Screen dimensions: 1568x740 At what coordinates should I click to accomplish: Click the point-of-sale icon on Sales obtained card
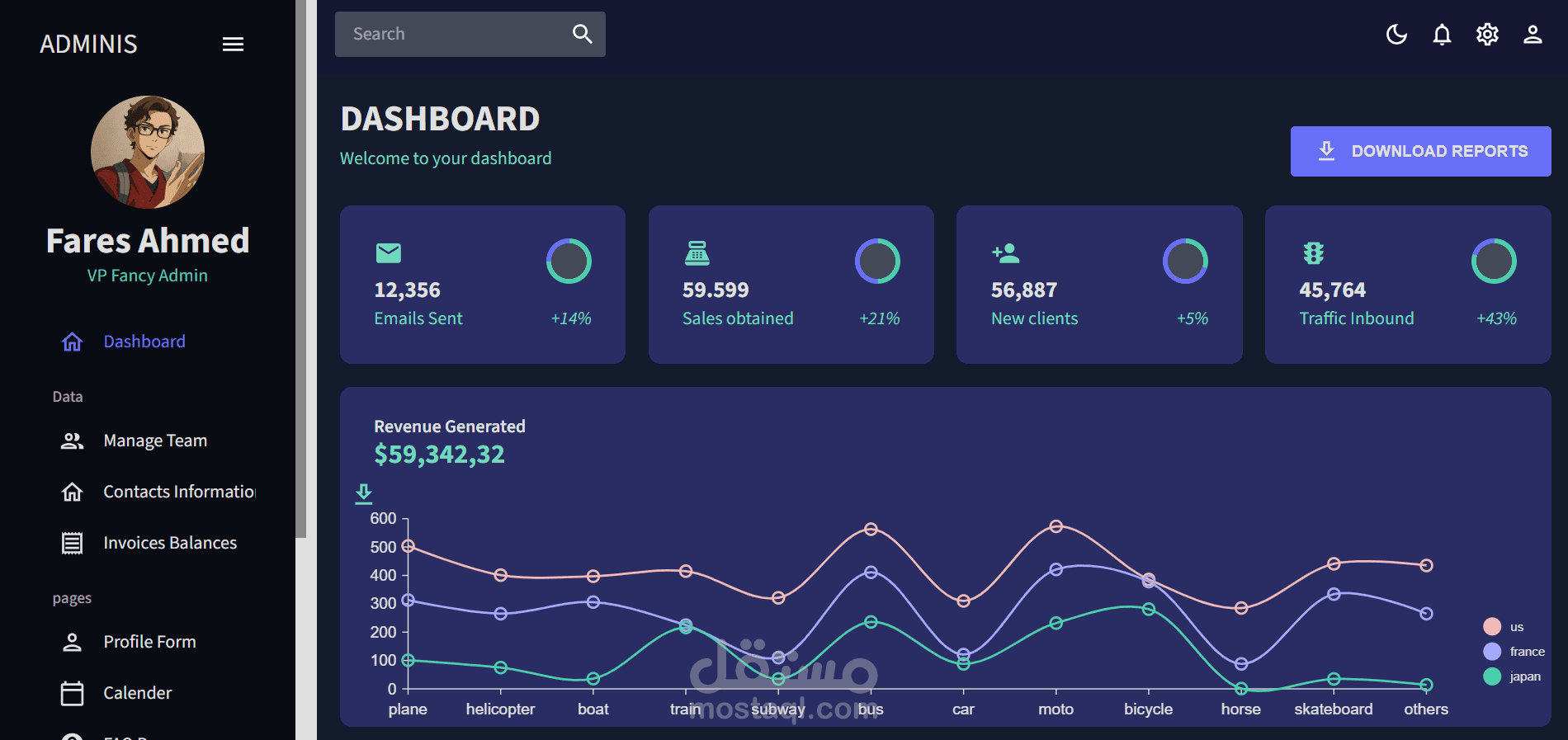697,252
